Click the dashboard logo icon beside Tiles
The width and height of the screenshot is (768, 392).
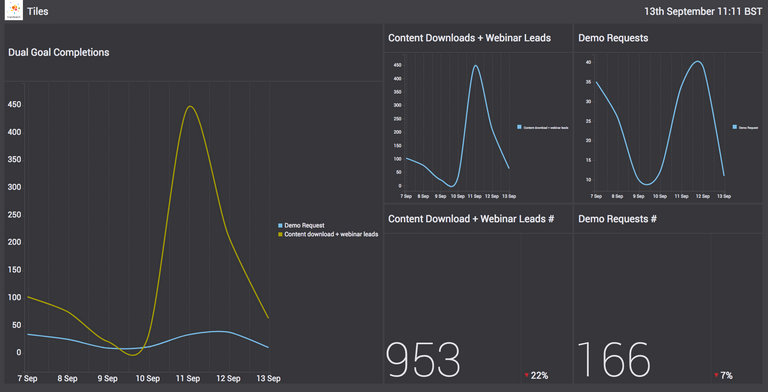[13, 11]
